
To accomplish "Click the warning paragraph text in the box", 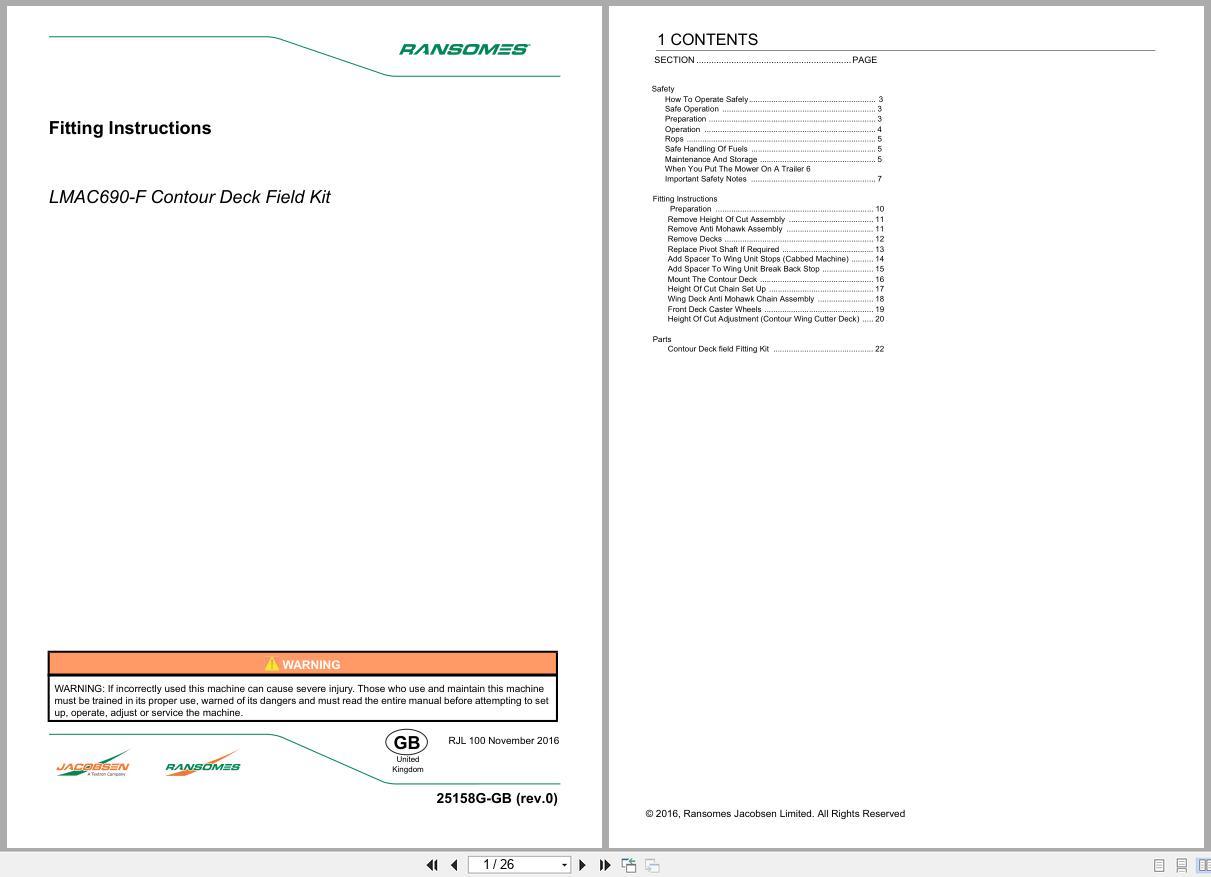I will 302,701.
